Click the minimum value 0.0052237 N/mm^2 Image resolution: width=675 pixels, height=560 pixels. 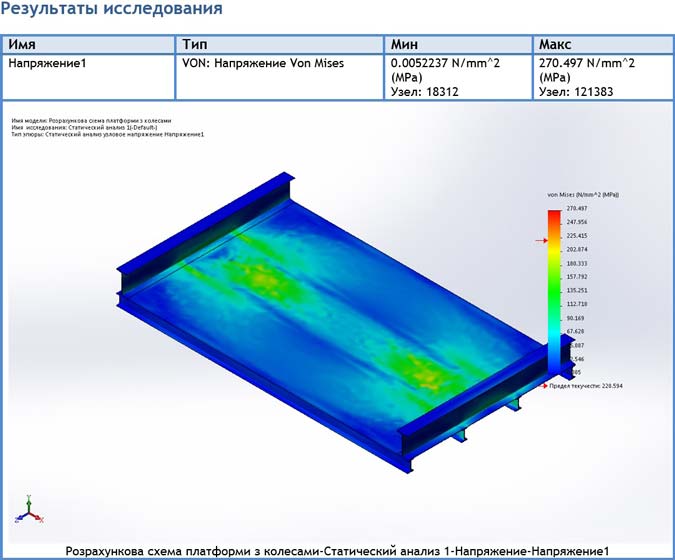446,63
